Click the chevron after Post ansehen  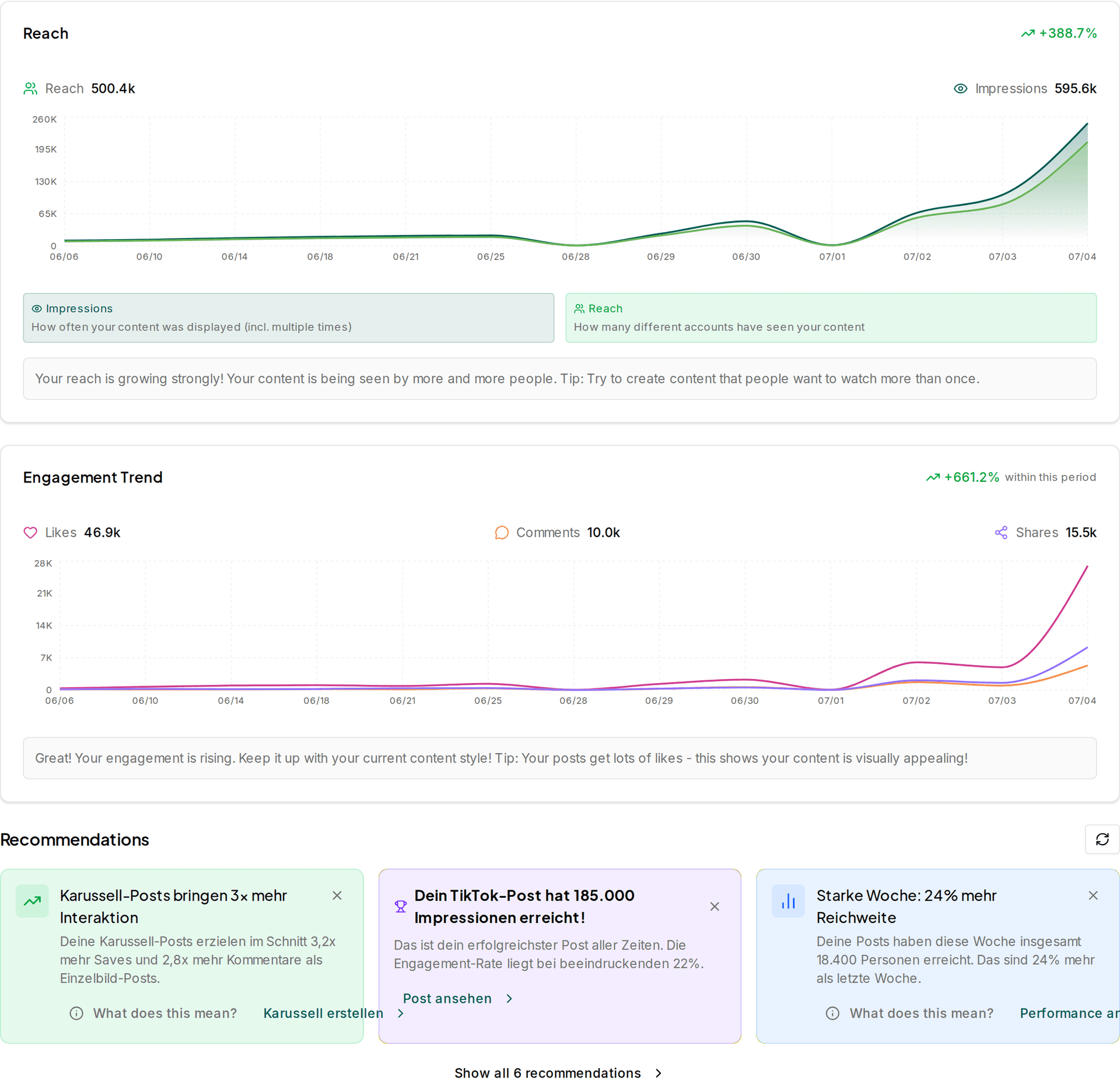pyautogui.click(x=509, y=999)
